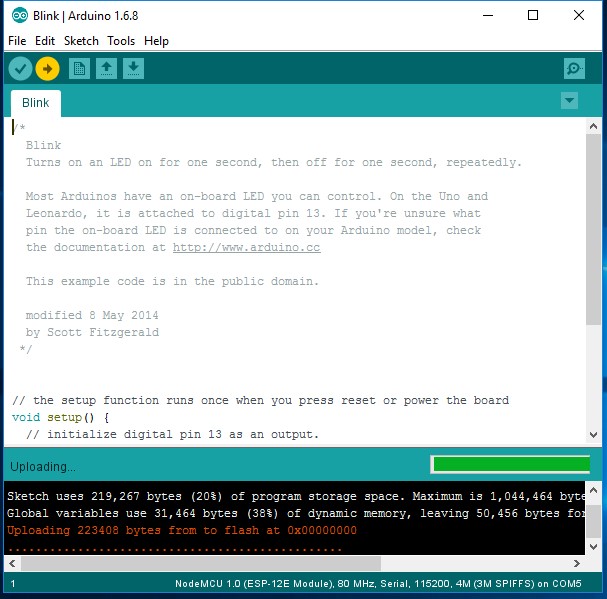Open the Help menu
Screen dimensions: 607x599
click(x=156, y=41)
